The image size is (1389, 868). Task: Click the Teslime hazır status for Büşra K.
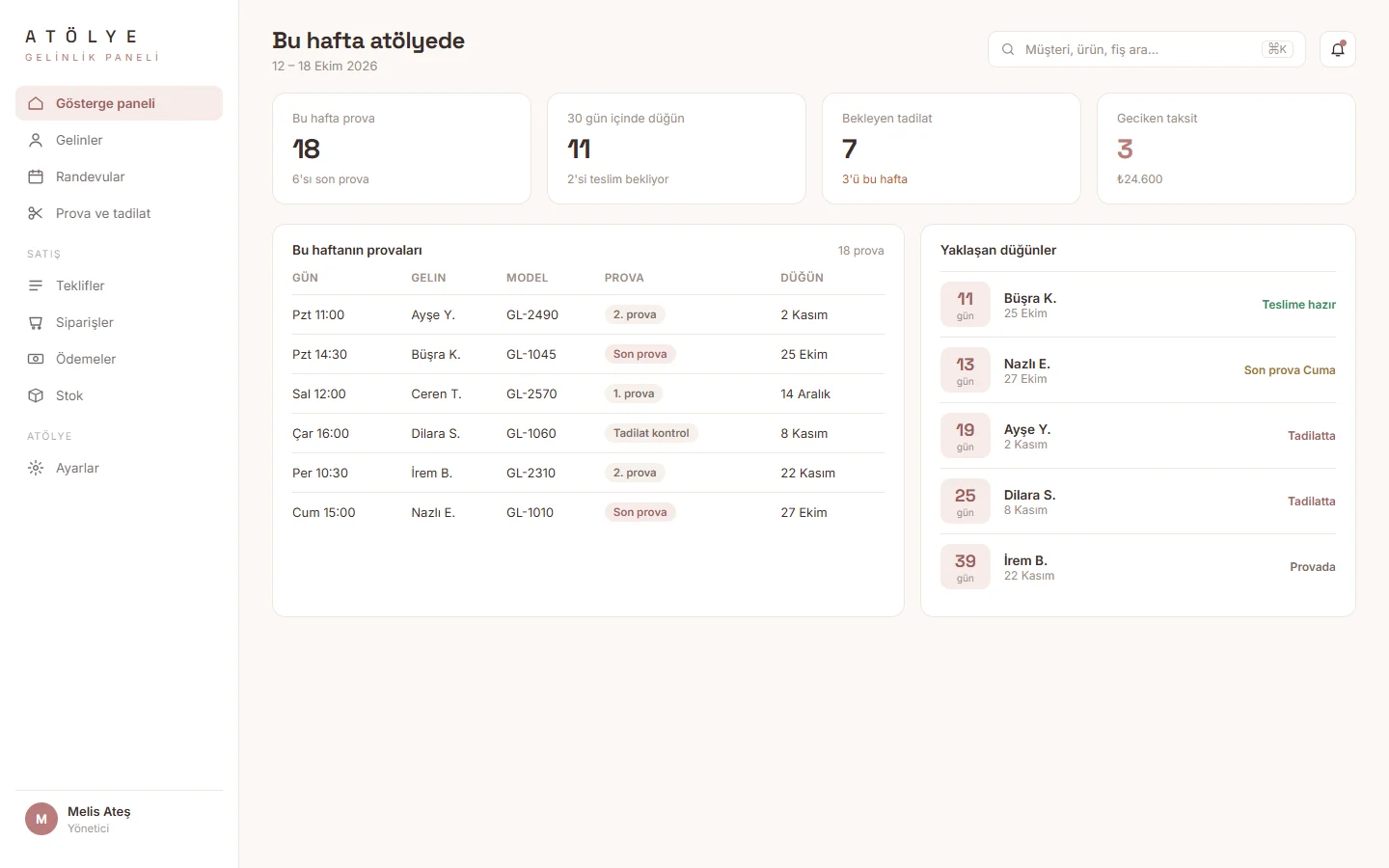[x=1298, y=305]
